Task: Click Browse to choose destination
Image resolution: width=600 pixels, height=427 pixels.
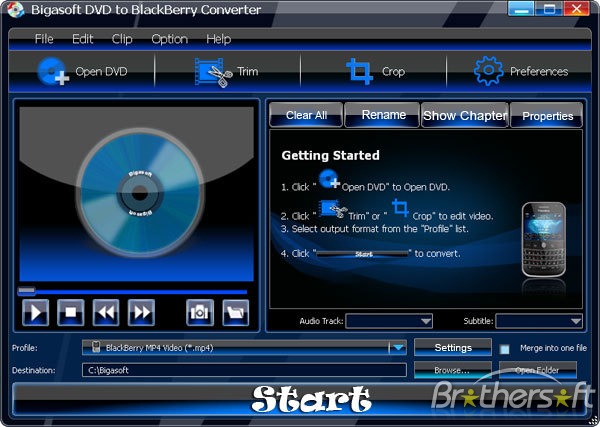Action: coord(453,370)
